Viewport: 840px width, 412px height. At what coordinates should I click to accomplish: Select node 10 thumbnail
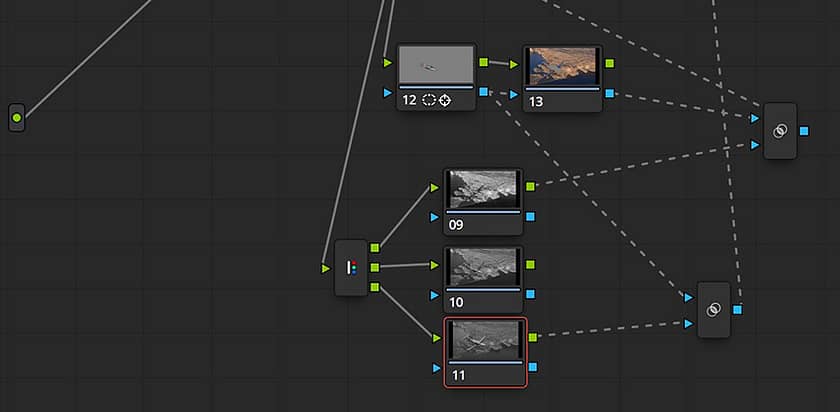(x=483, y=267)
